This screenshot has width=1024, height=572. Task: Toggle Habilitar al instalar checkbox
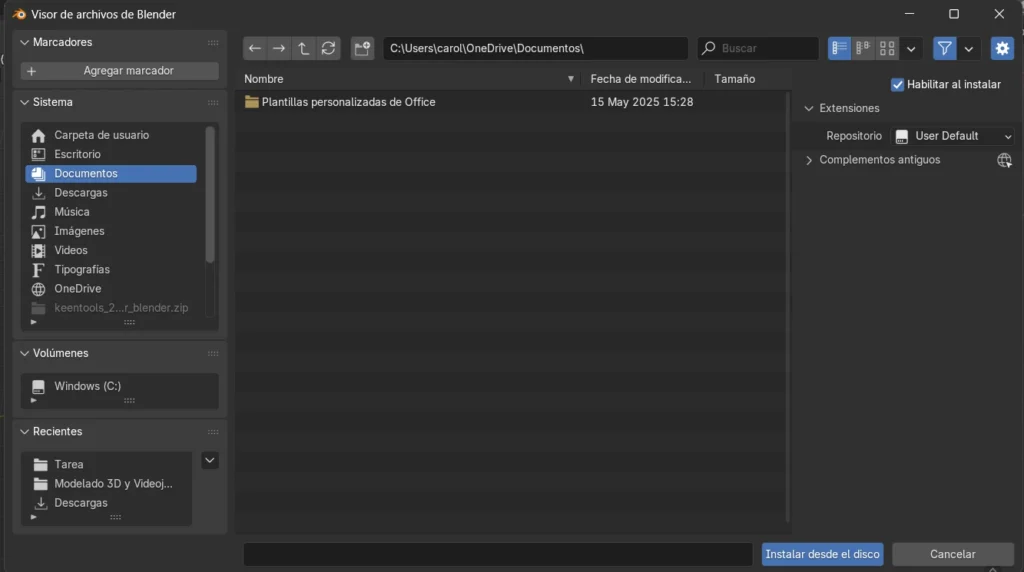897,85
